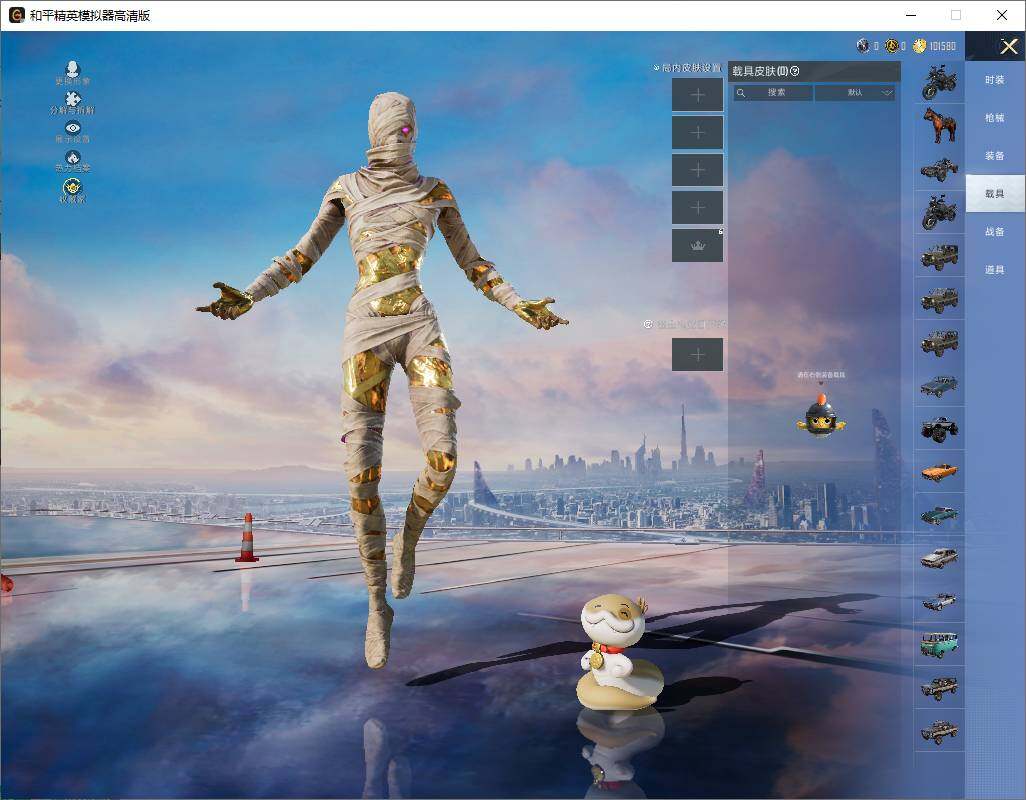Click the gold-and-black coin currency icon
The height and width of the screenshot is (800, 1026).
(x=891, y=46)
